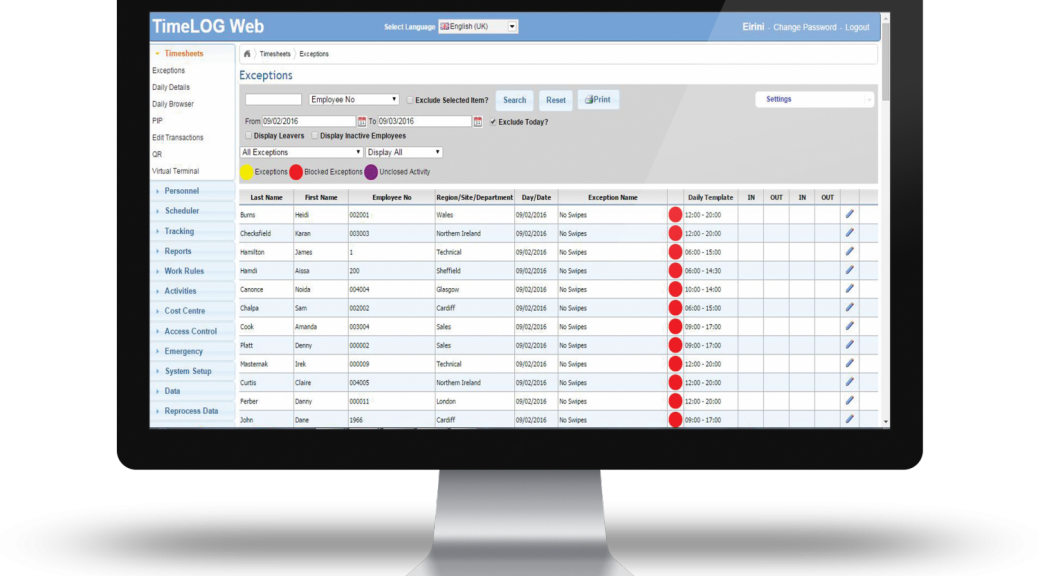
Task: Click the red blocked icon in Amanda Cook's row
Action: coord(675,327)
